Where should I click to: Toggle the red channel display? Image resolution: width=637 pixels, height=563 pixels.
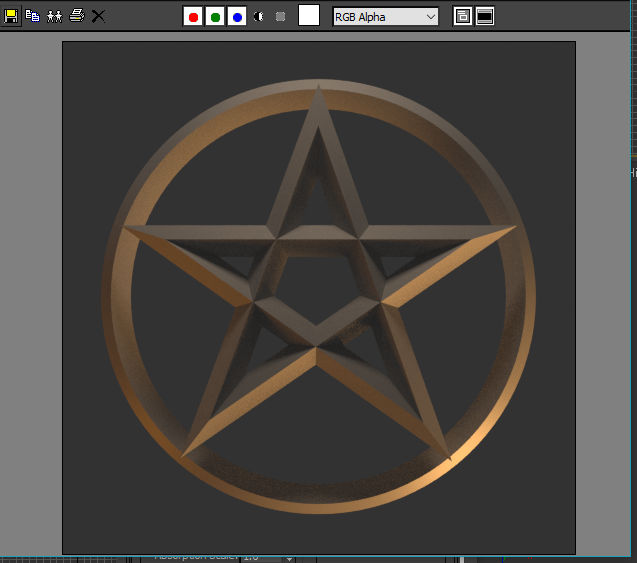pos(193,17)
